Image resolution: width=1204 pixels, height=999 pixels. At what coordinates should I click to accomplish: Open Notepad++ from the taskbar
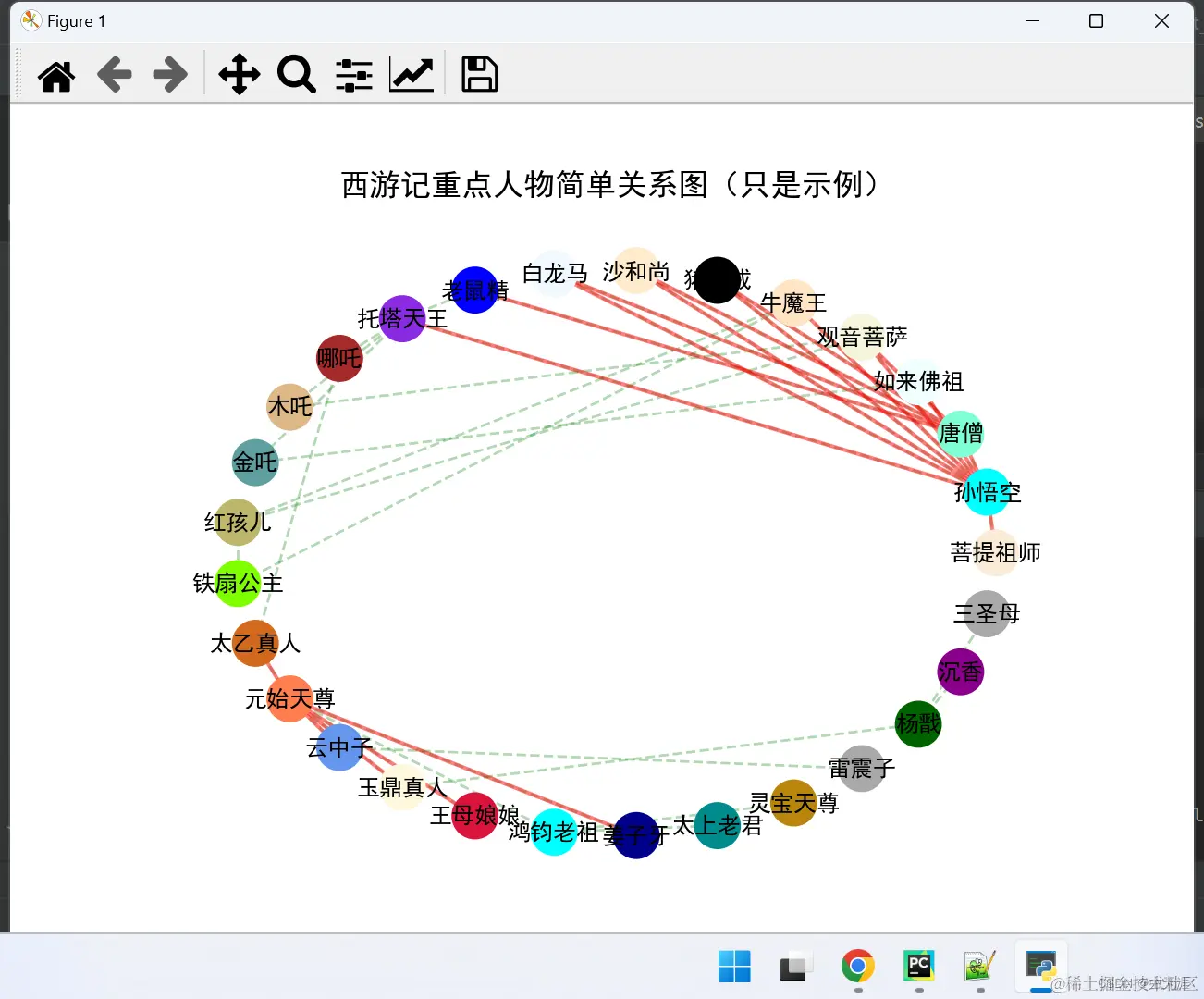point(979,967)
